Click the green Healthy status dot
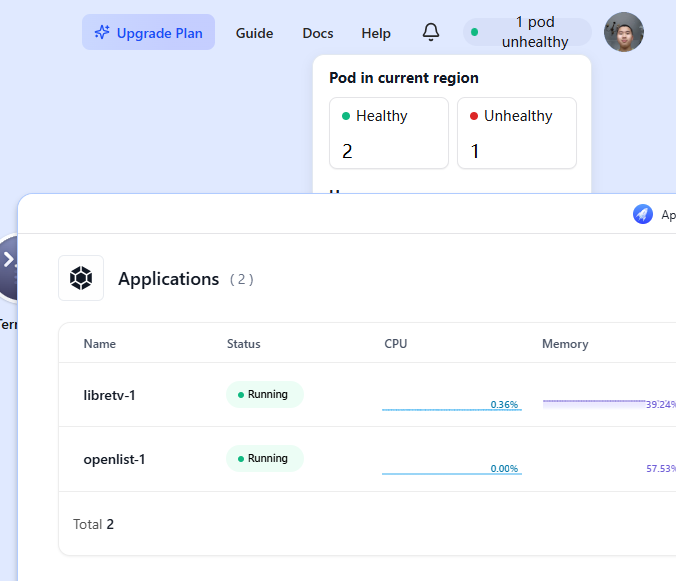This screenshot has width=676, height=581. coord(346,116)
